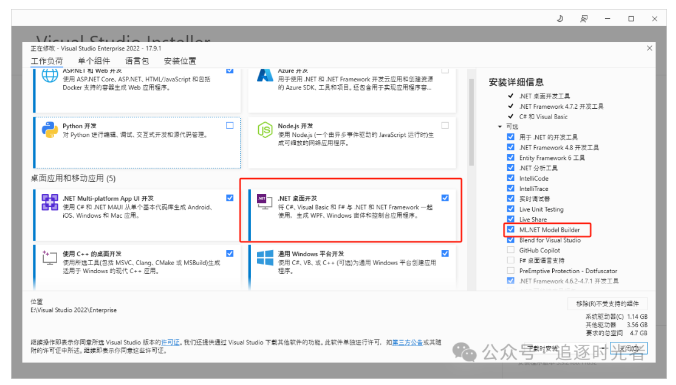The width and height of the screenshot is (676, 385).
Task: Click the C++ desktop development icon
Action: click(x=50, y=257)
